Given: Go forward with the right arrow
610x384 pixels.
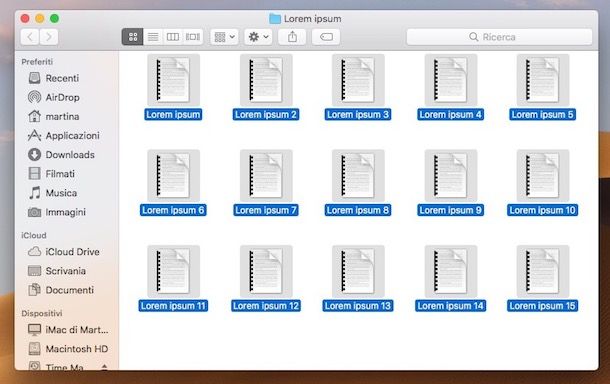Looking at the screenshot, I should coord(49,37).
